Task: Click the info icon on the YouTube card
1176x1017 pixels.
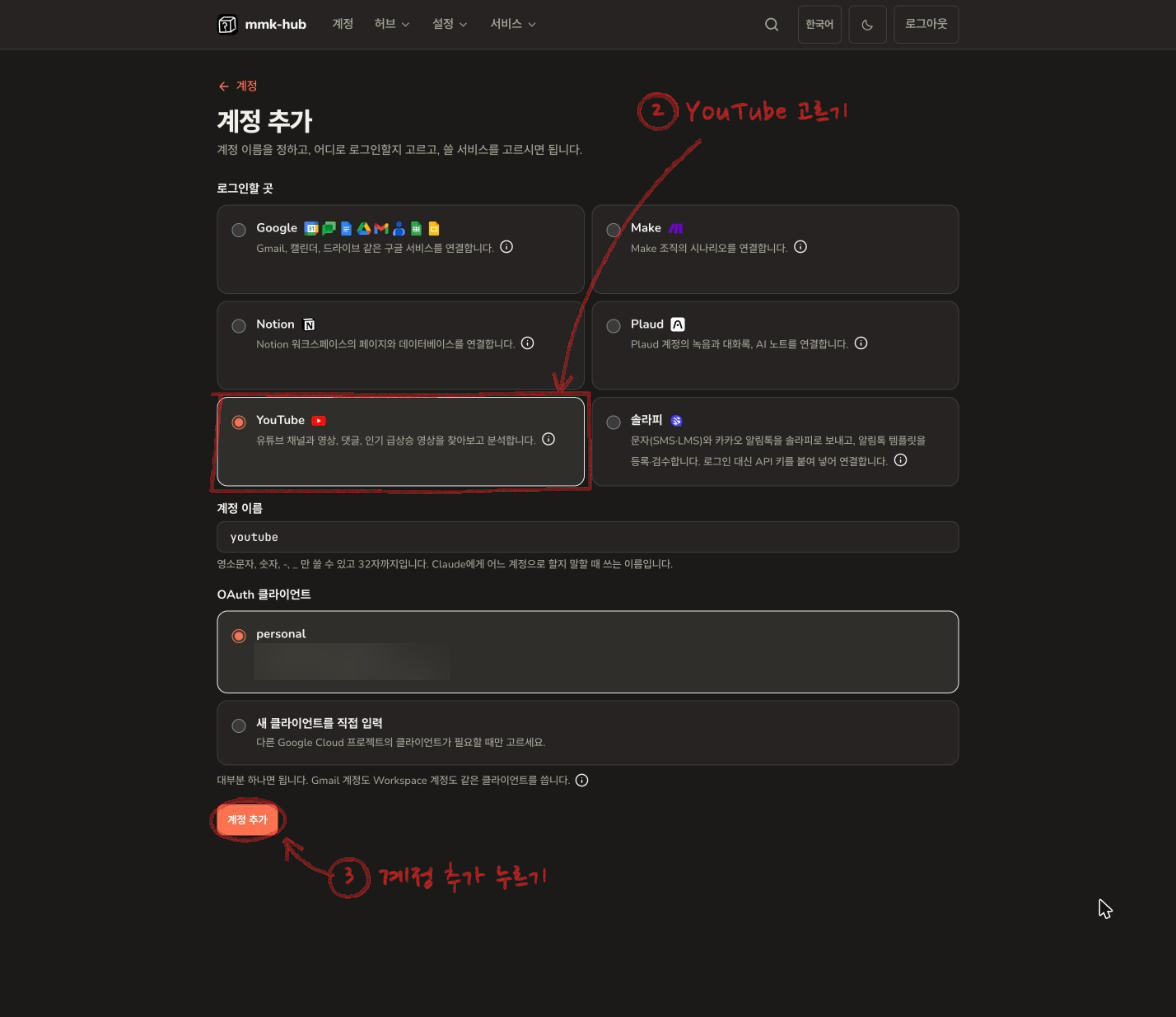Action: pos(548,439)
